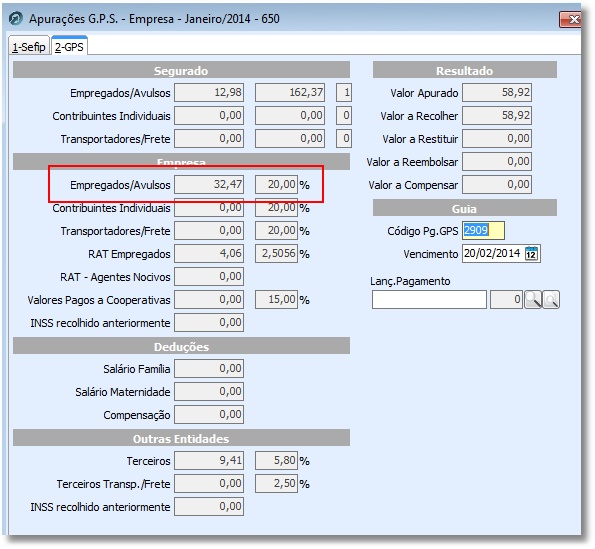Click the Lanç.Pagamento number field showing 0

506,300
